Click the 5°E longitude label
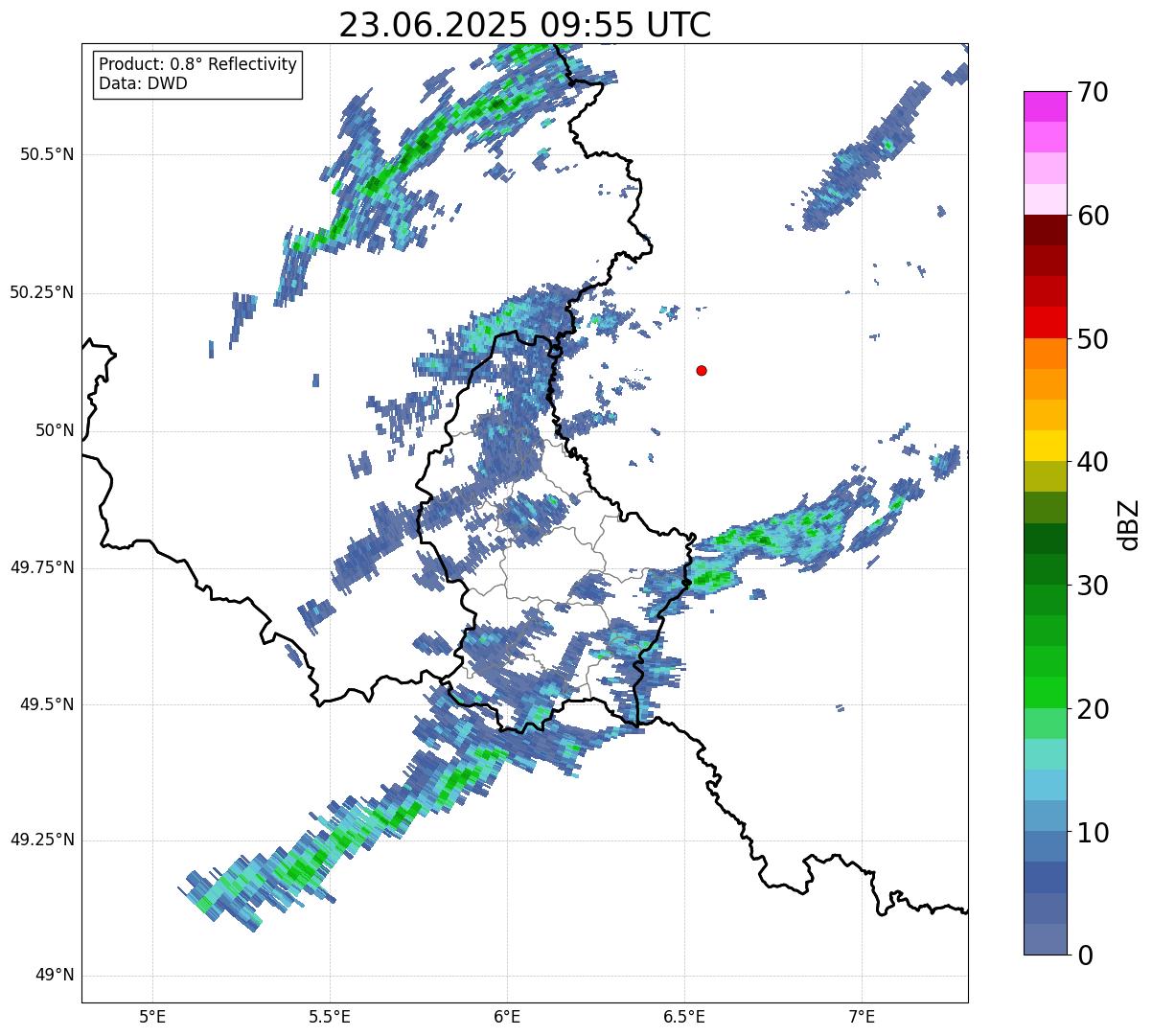1152x1036 pixels. pos(152,1016)
